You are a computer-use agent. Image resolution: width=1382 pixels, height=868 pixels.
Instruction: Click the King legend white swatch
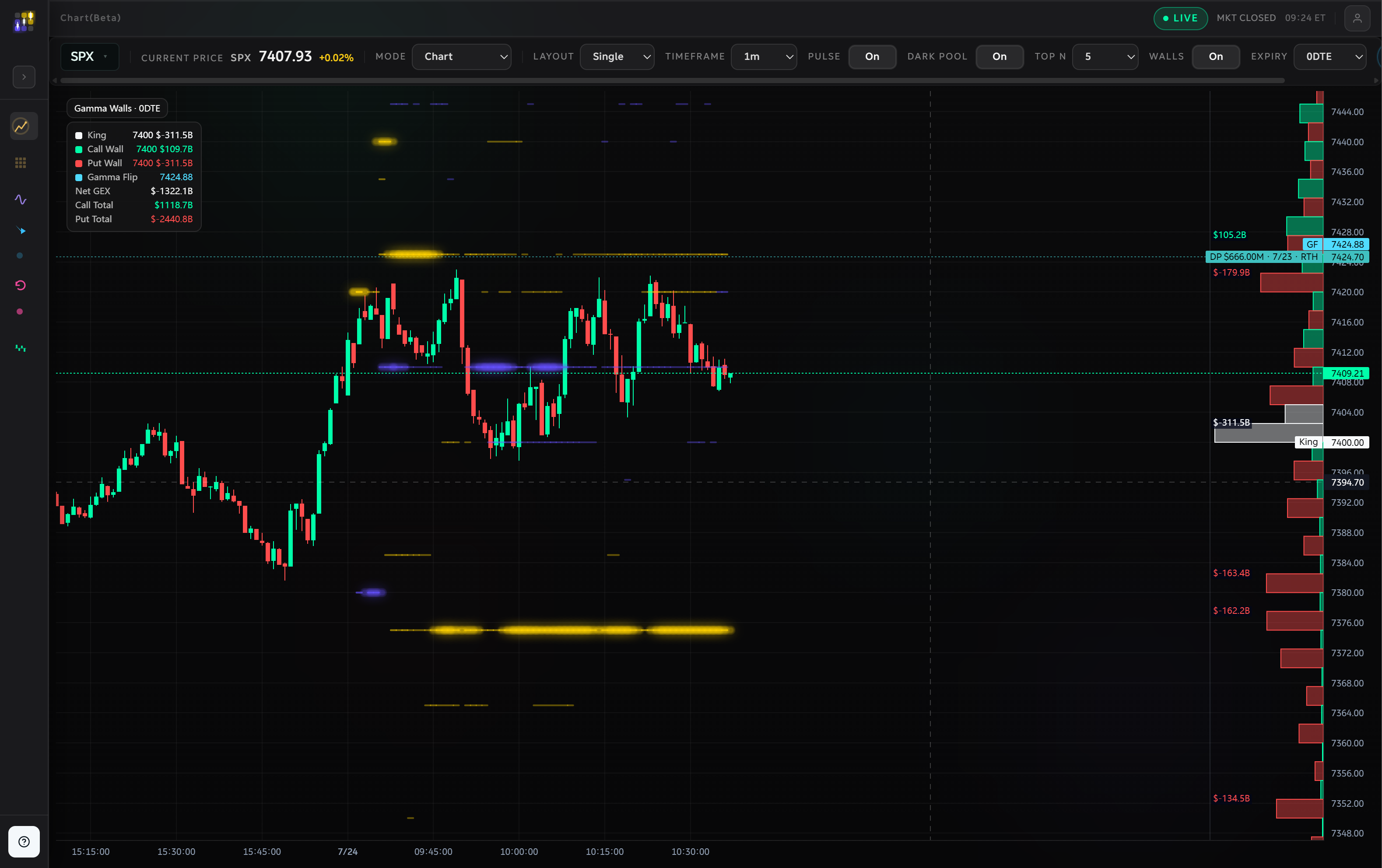(79, 135)
